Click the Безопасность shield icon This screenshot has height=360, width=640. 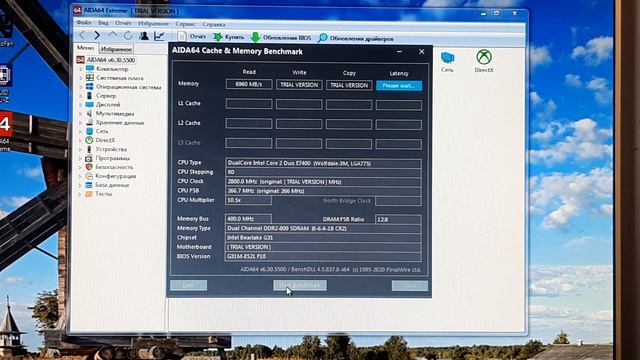89,167
